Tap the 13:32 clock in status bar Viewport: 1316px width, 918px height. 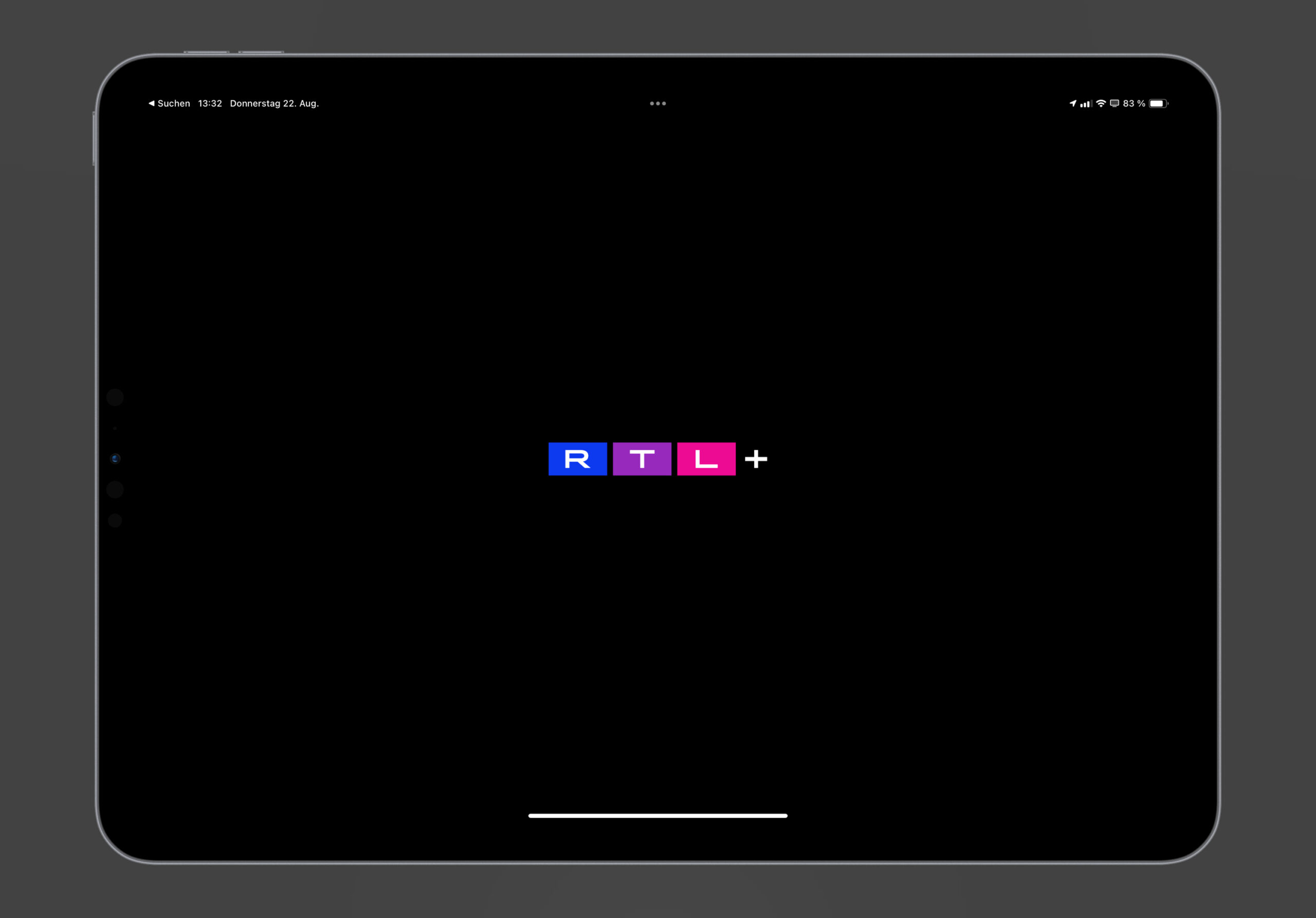click(x=210, y=104)
